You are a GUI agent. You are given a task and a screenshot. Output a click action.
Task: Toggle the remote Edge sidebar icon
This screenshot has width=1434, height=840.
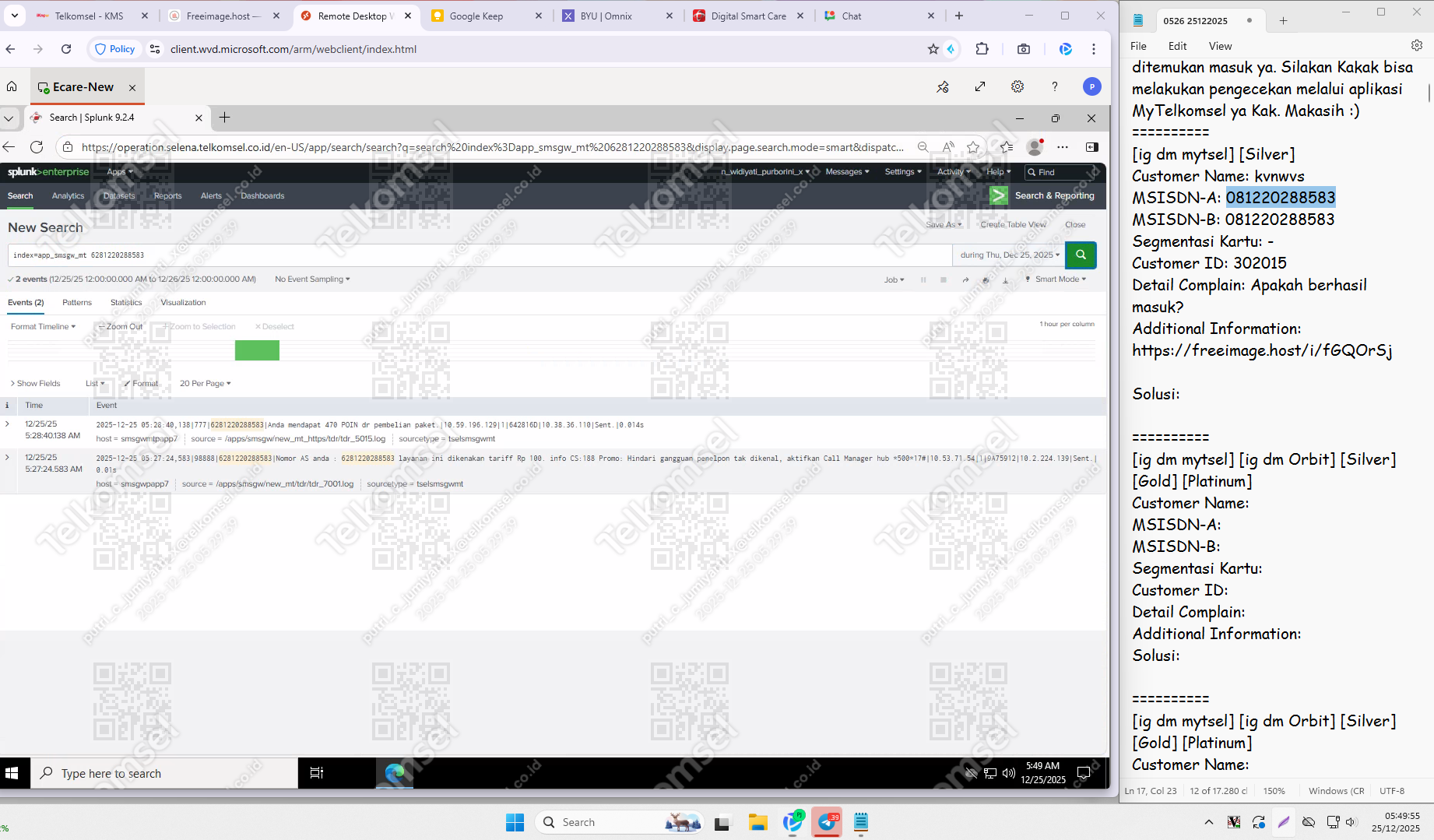[1092, 147]
